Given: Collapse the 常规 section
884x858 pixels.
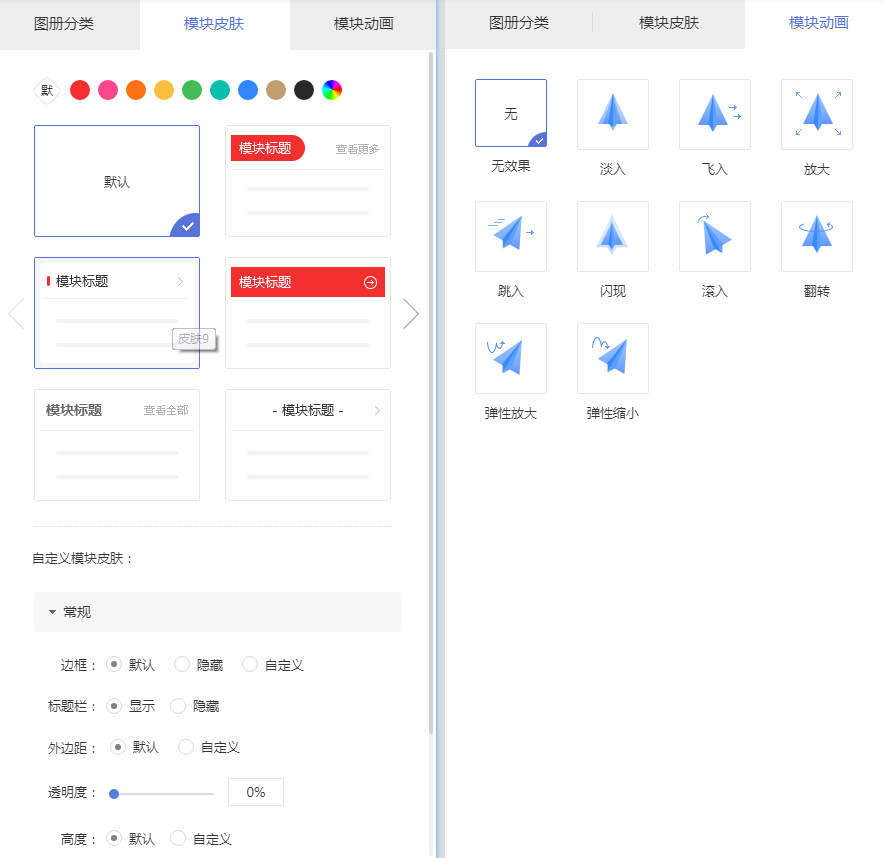Looking at the screenshot, I should [x=218, y=612].
